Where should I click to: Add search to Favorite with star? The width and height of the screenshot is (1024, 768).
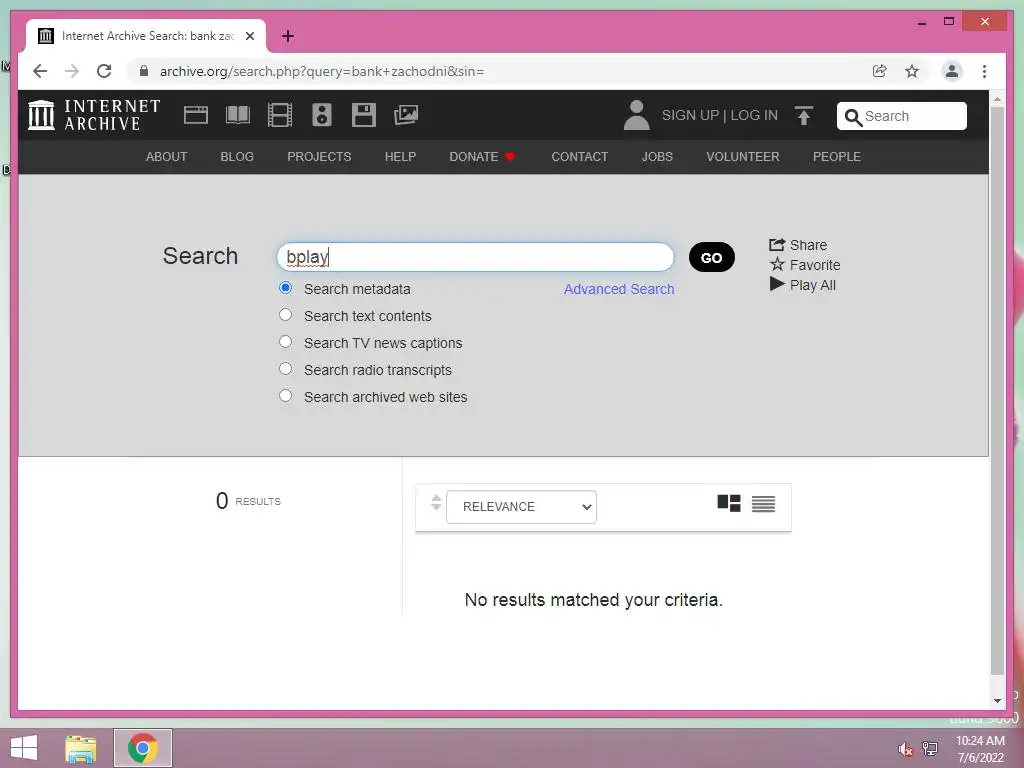805,264
